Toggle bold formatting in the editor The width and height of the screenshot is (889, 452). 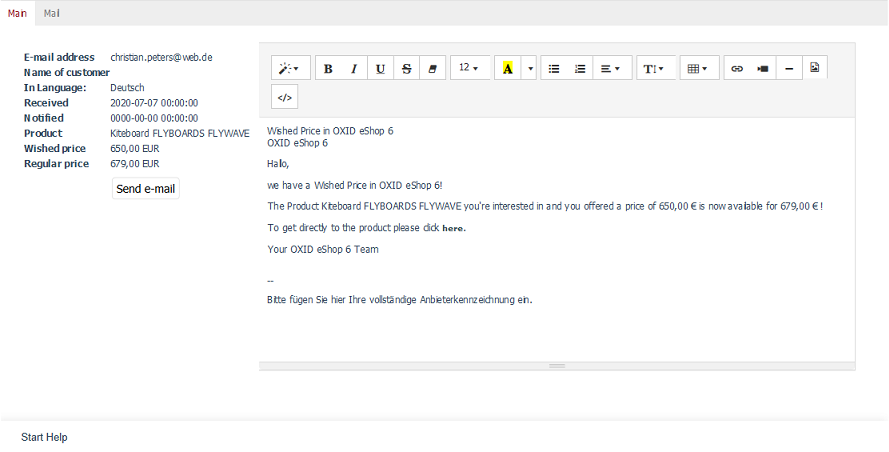pos(328,68)
